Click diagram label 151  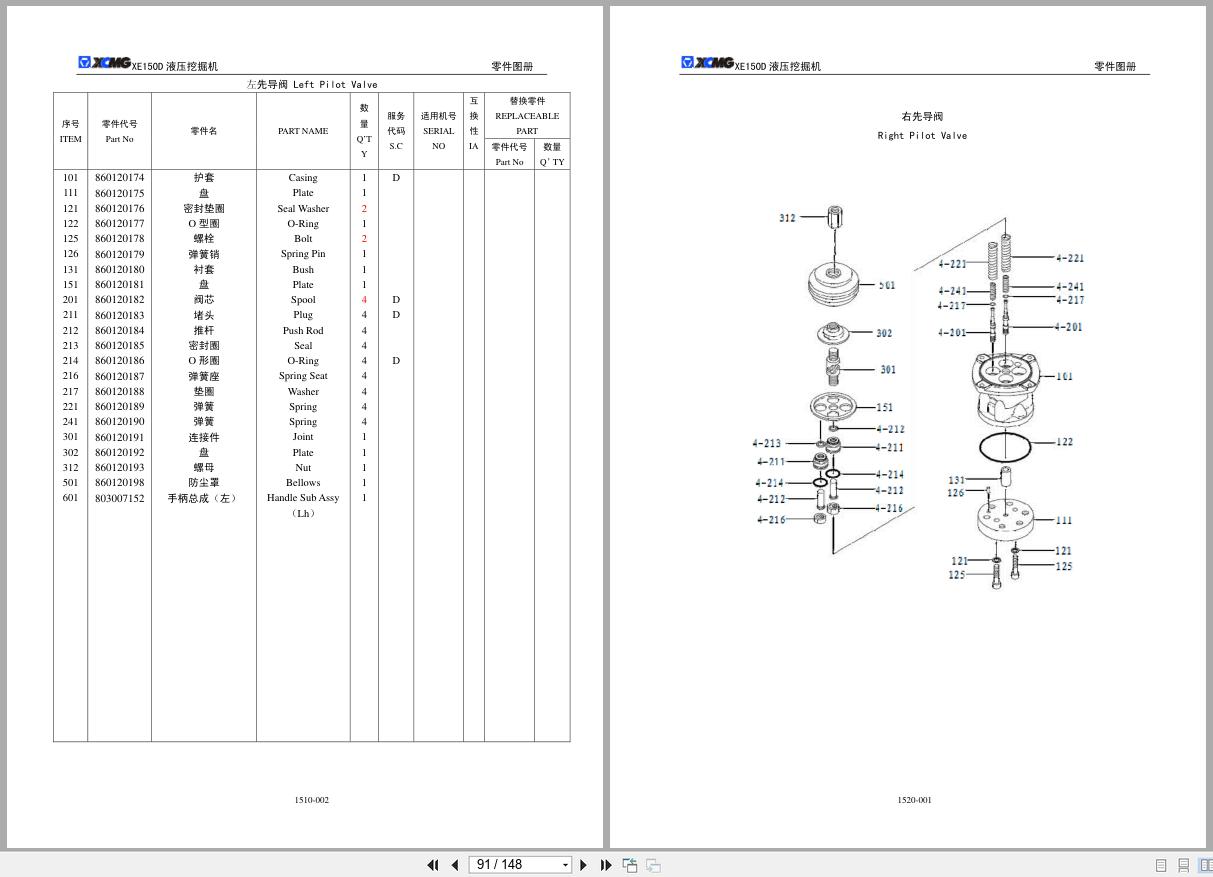tap(885, 408)
